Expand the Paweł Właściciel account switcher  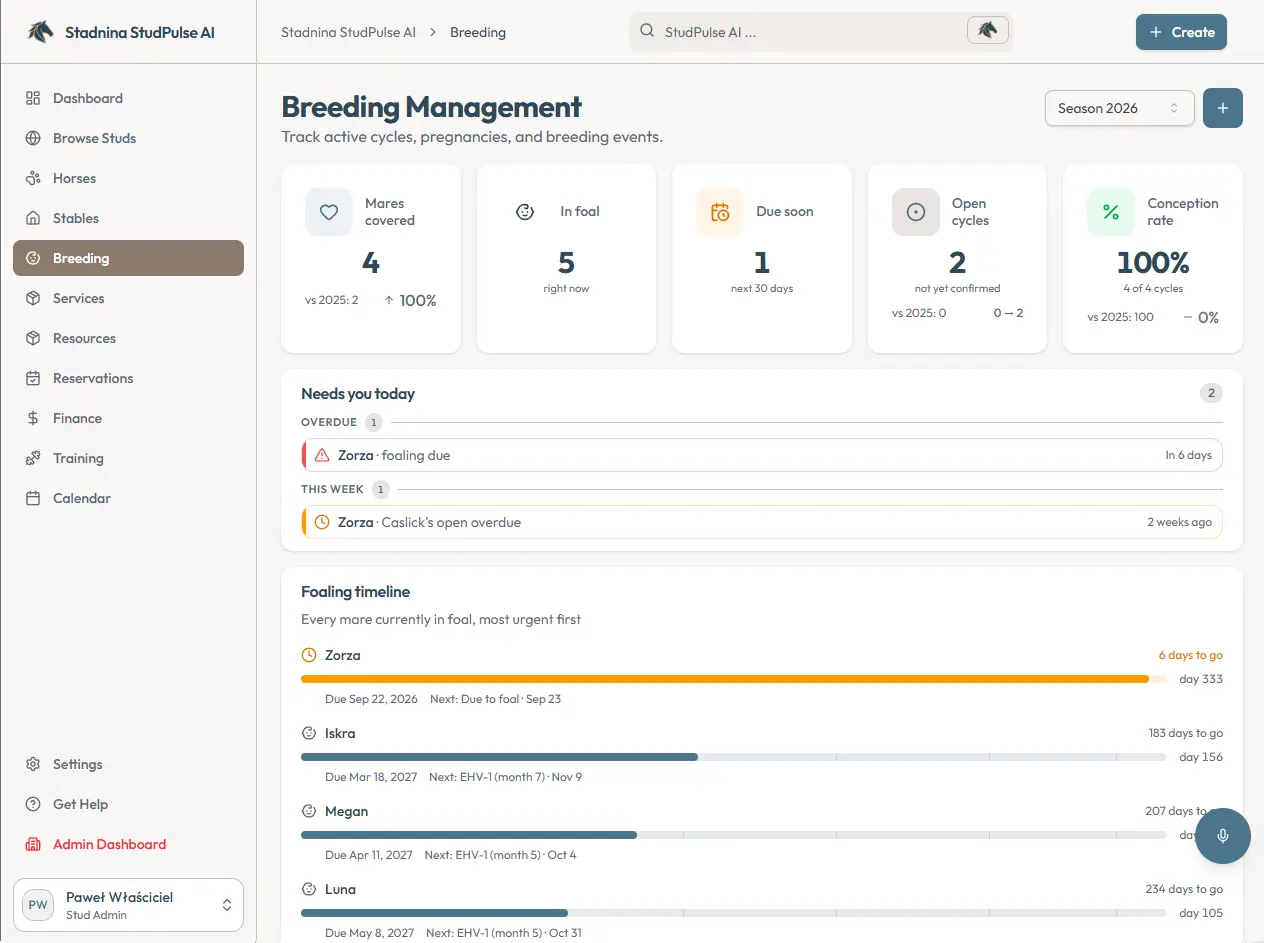click(x=128, y=905)
